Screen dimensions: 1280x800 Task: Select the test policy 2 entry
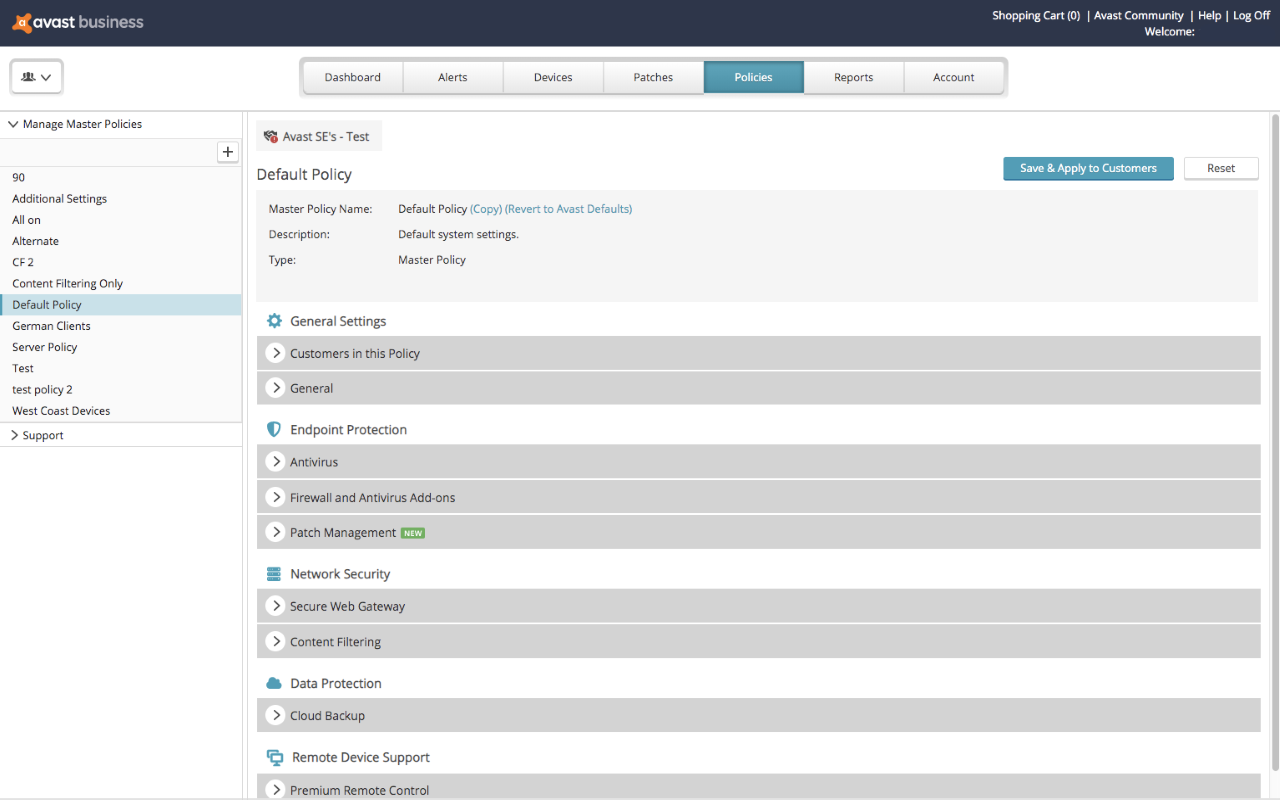click(x=120, y=389)
